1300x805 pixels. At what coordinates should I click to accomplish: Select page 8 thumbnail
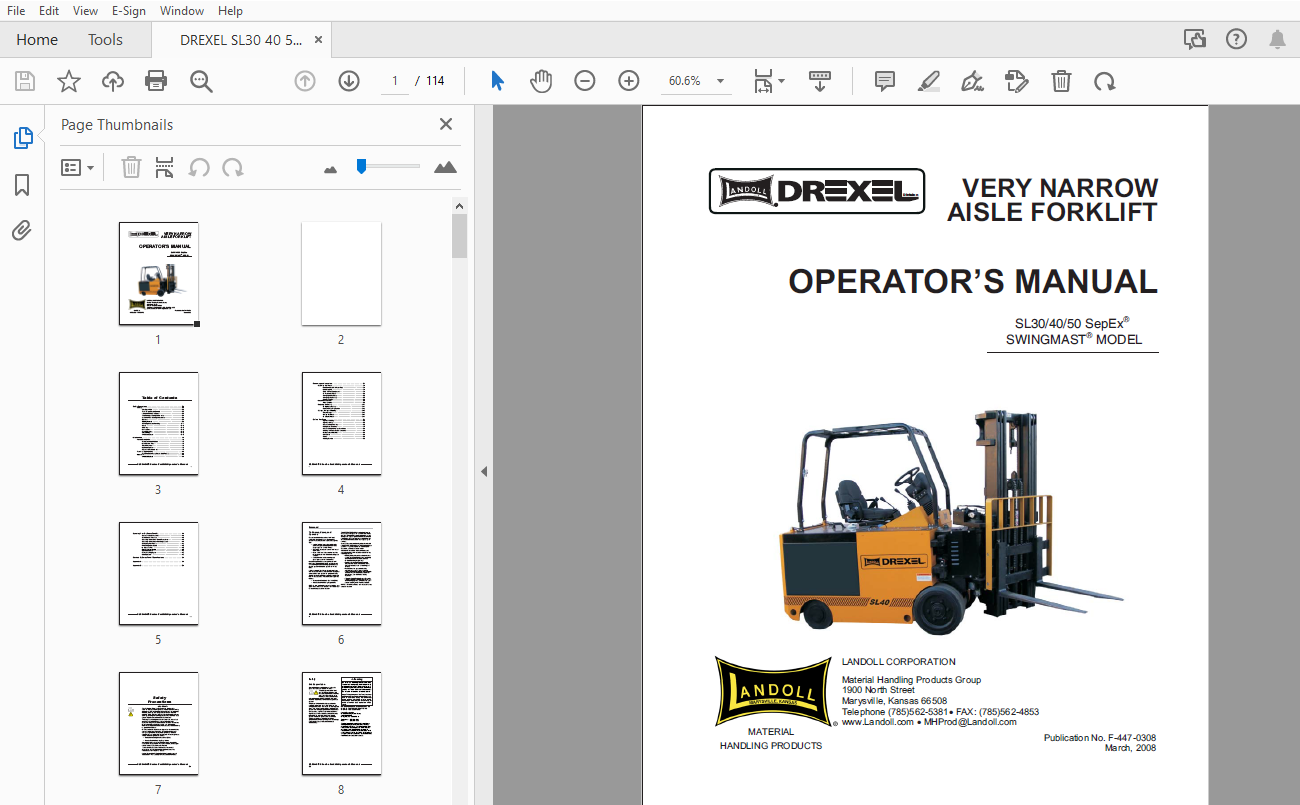341,724
